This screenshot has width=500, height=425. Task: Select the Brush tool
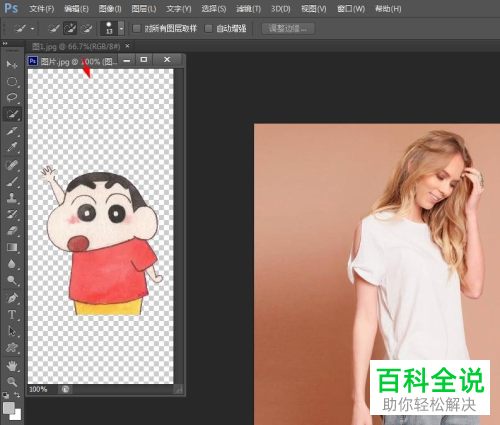click(12, 182)
